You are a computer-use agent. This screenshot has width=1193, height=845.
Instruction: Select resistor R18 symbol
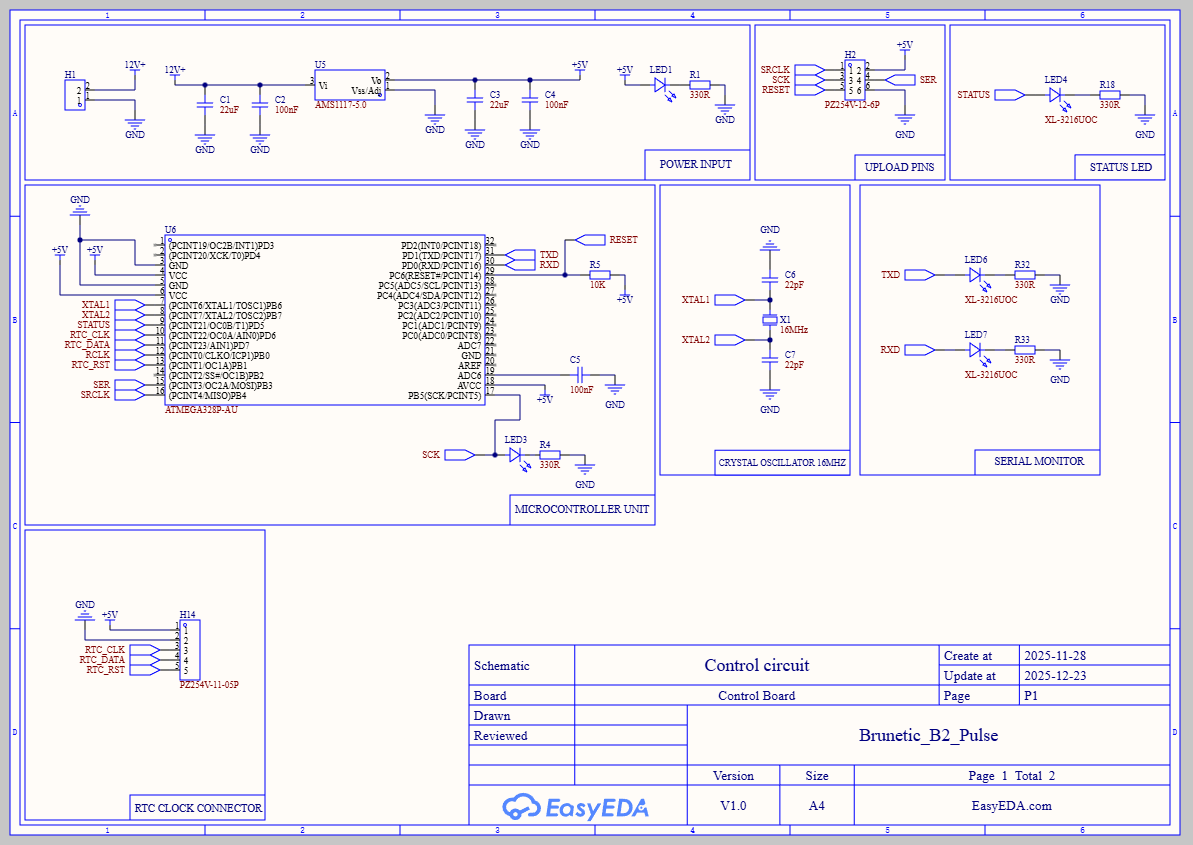[x=1109, y=95]
